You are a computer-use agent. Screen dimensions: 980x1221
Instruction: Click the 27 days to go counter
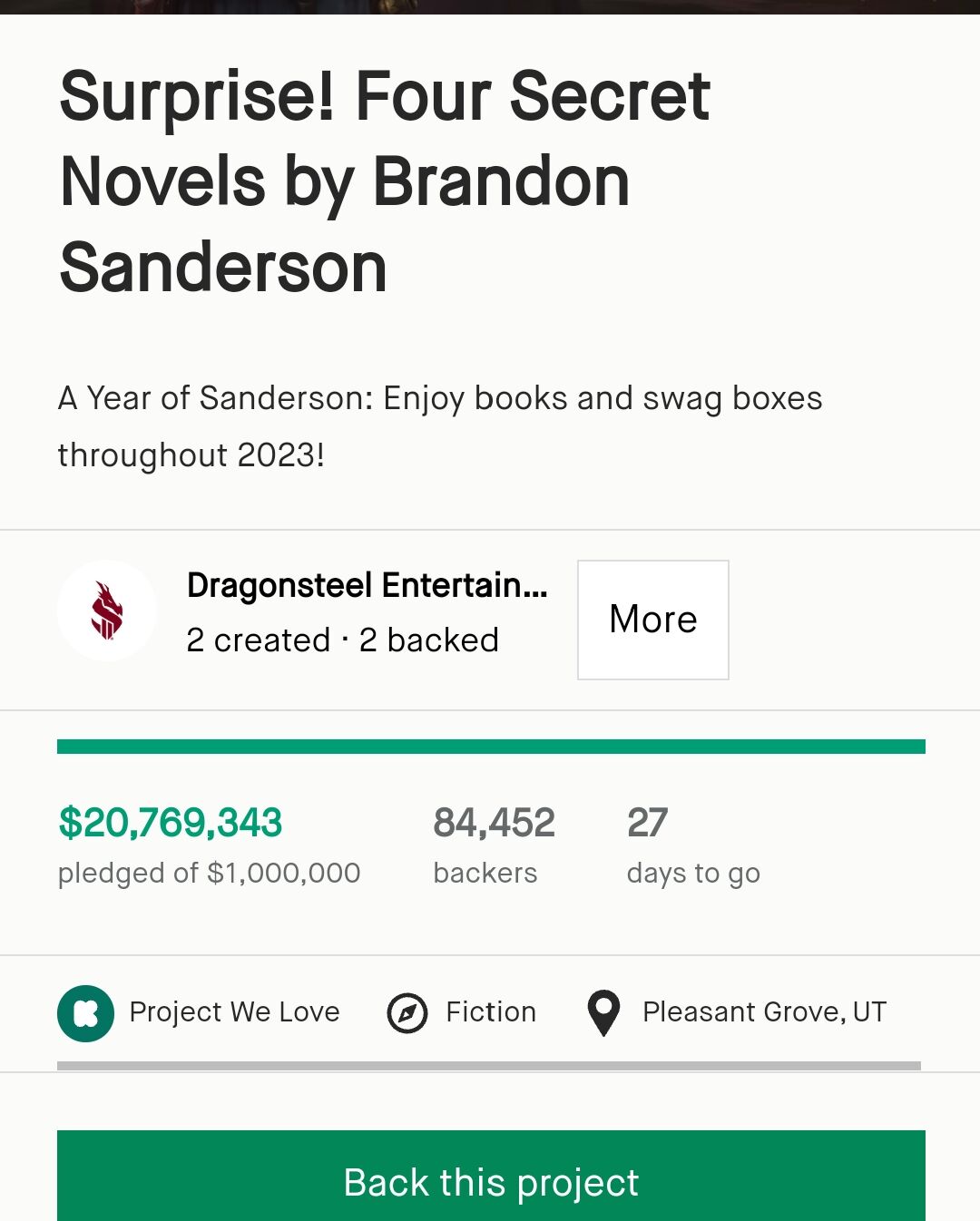coord(647,823)
